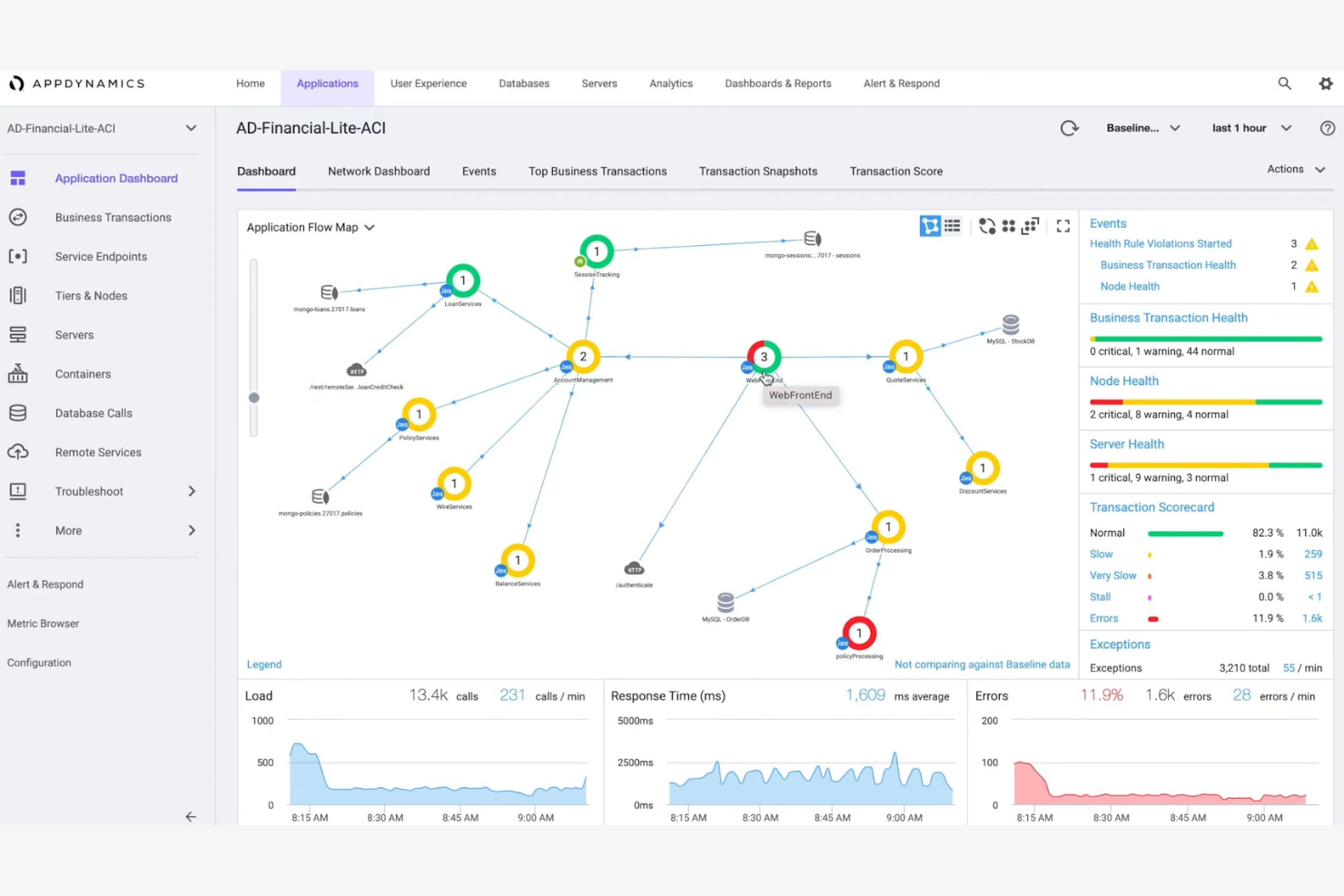Select the flow map view icon
Image resolution: width=1344 pixels, height=896 pixels.
click(930, 226)
